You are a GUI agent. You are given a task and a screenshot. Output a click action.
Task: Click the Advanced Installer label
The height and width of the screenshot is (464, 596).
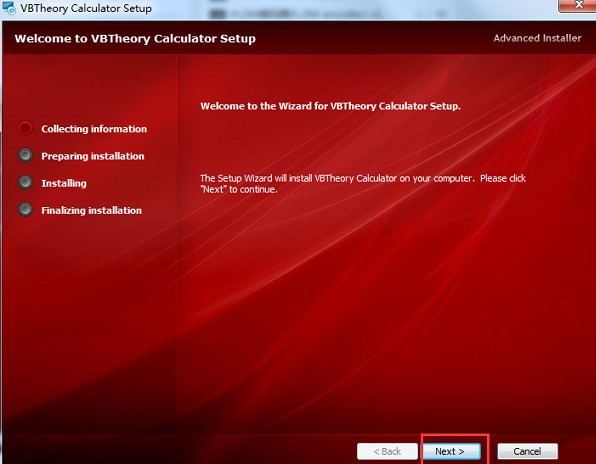click(537, 38)
